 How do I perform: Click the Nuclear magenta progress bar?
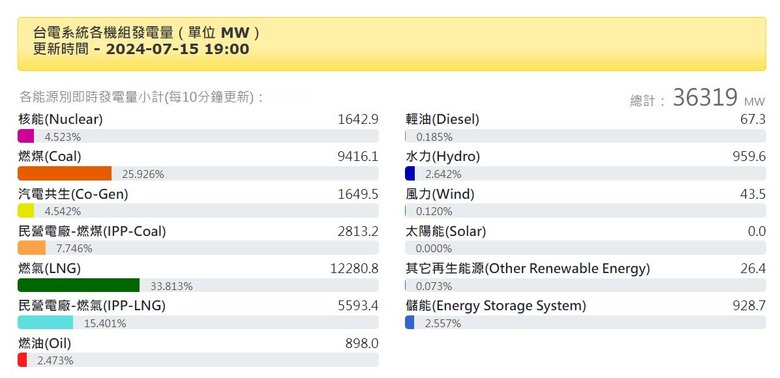tap(26, 136)
